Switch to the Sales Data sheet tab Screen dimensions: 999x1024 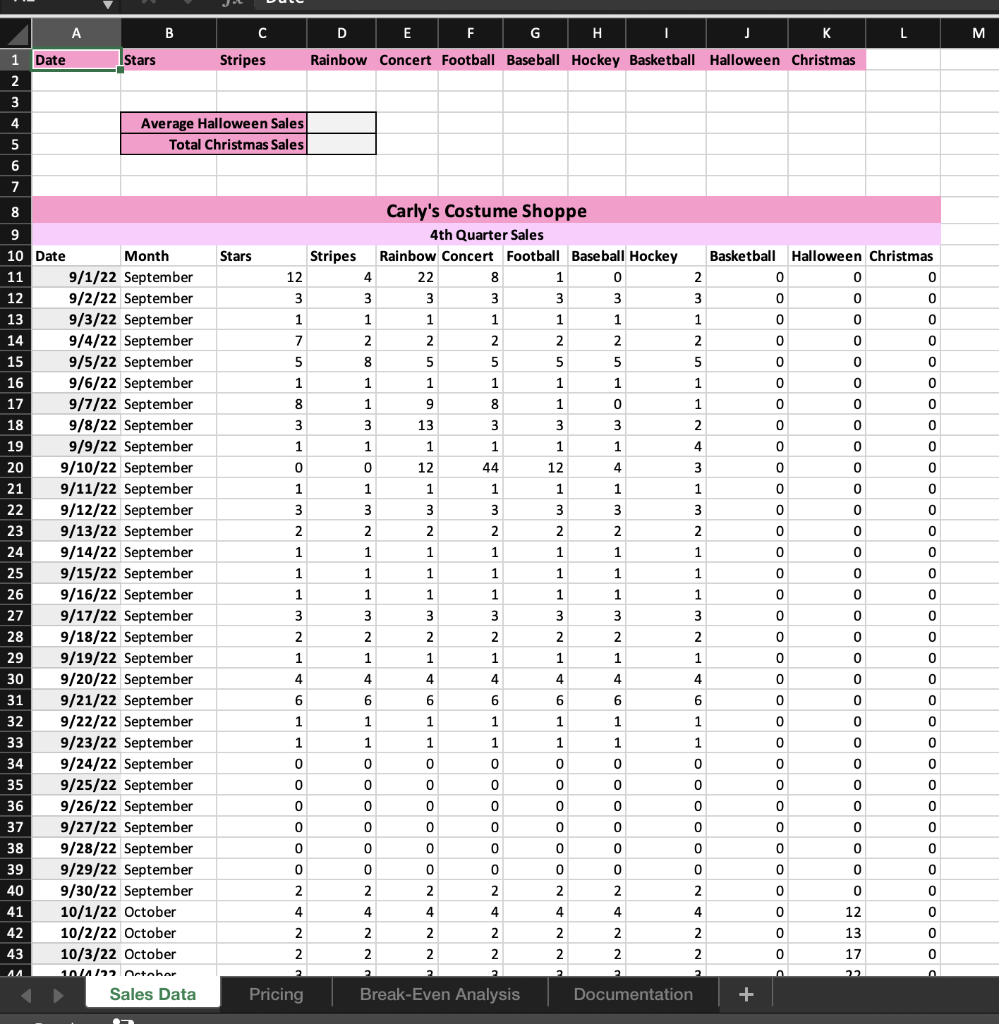pos(153,994)
